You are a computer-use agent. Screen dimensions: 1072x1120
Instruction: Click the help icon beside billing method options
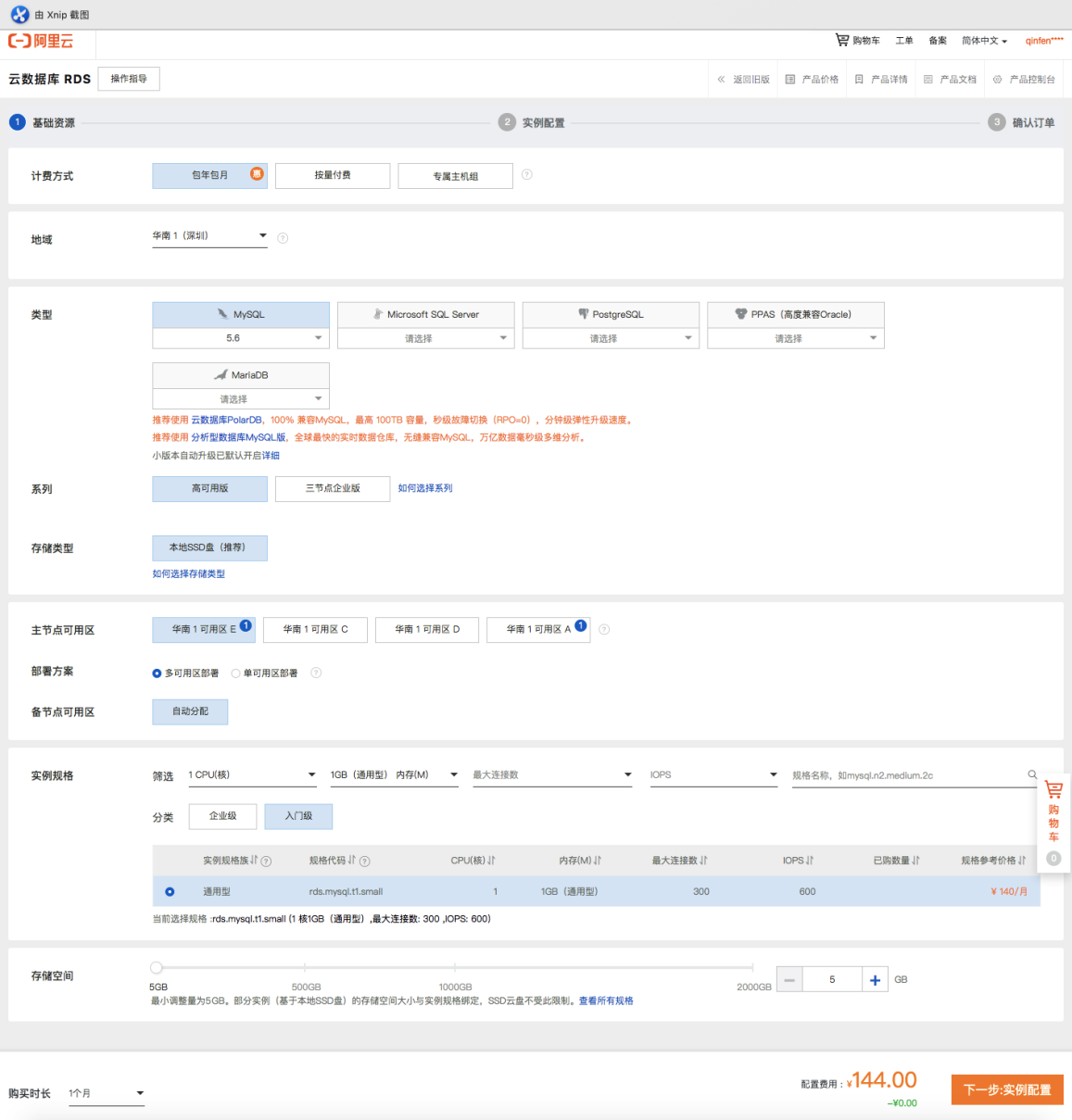[526, 174]
